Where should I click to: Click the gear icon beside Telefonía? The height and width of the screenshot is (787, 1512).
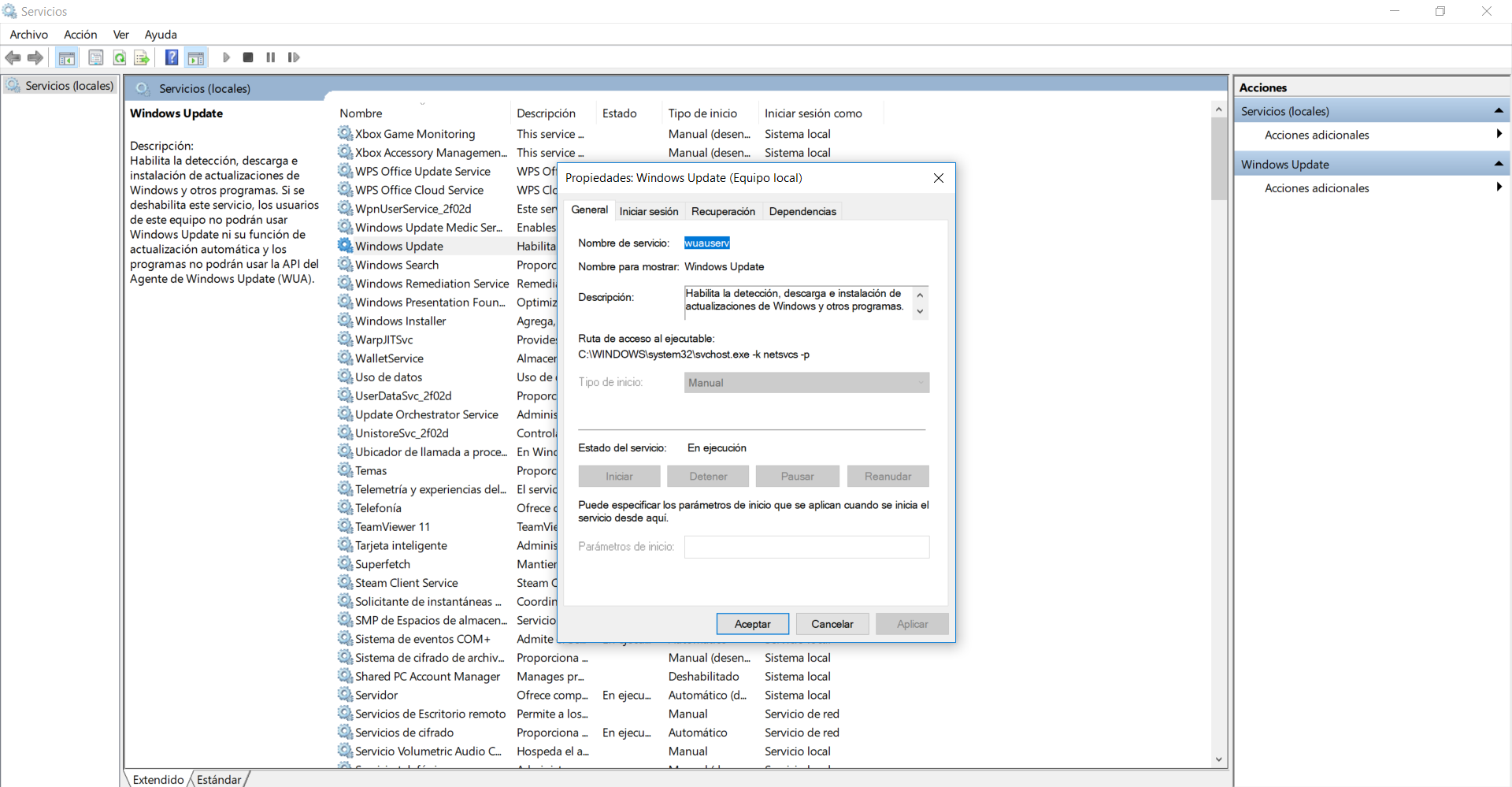click(x=345, y=507)
